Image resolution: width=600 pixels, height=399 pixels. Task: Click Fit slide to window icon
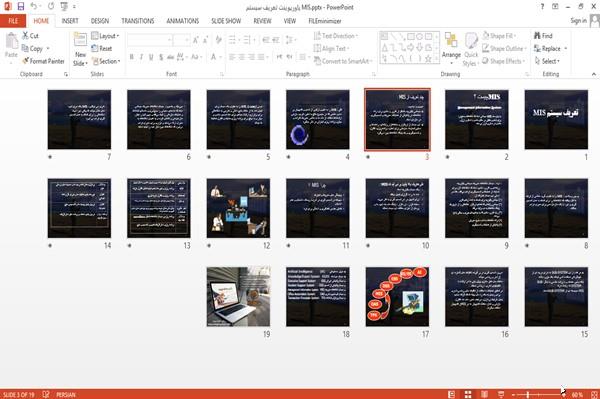(x=594, y=394)
